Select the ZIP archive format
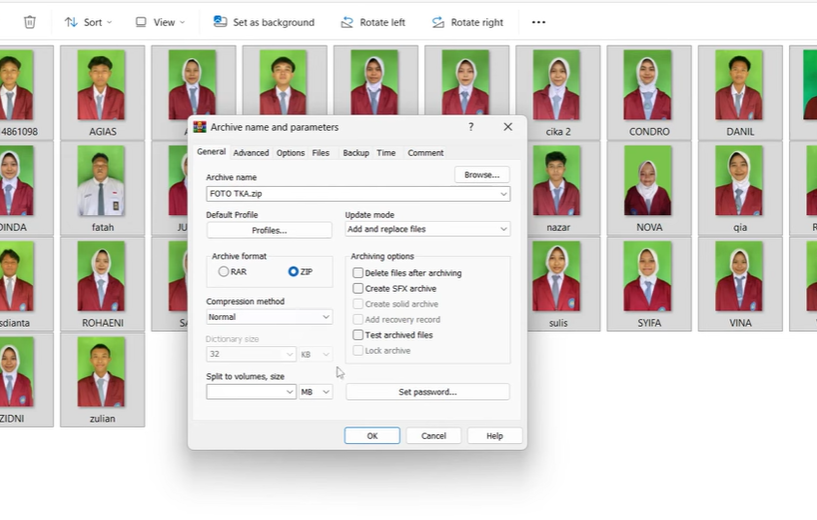This screenshot has height=520, width=817. [x=293, y=271]
